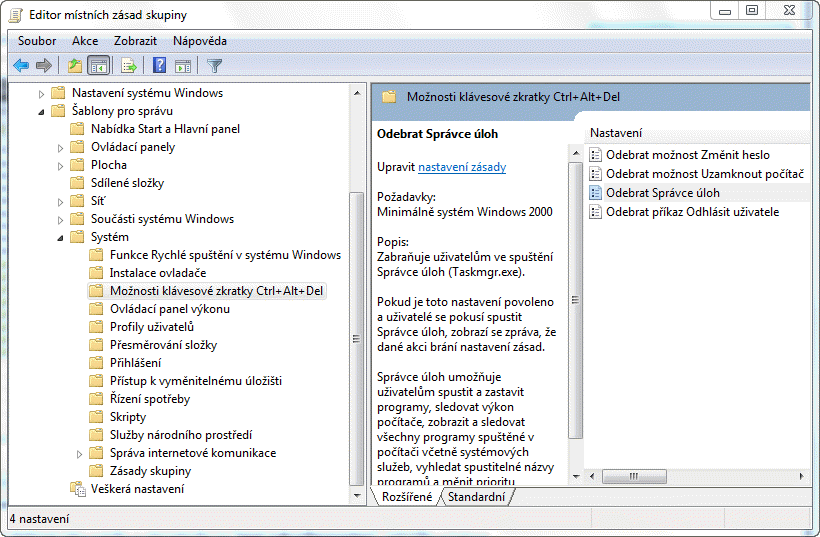Click the folder icon next to Zásady skupiny
820x537 pixels.
click(x=96, y=471)
